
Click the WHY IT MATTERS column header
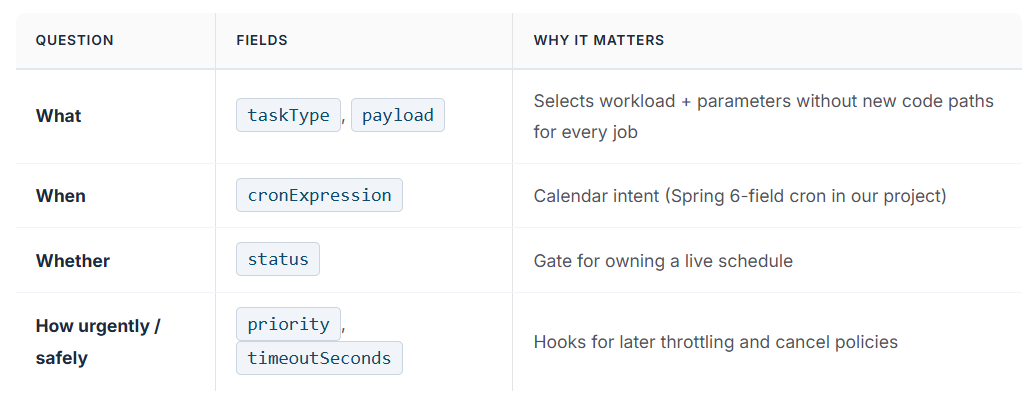click(599, 40)
